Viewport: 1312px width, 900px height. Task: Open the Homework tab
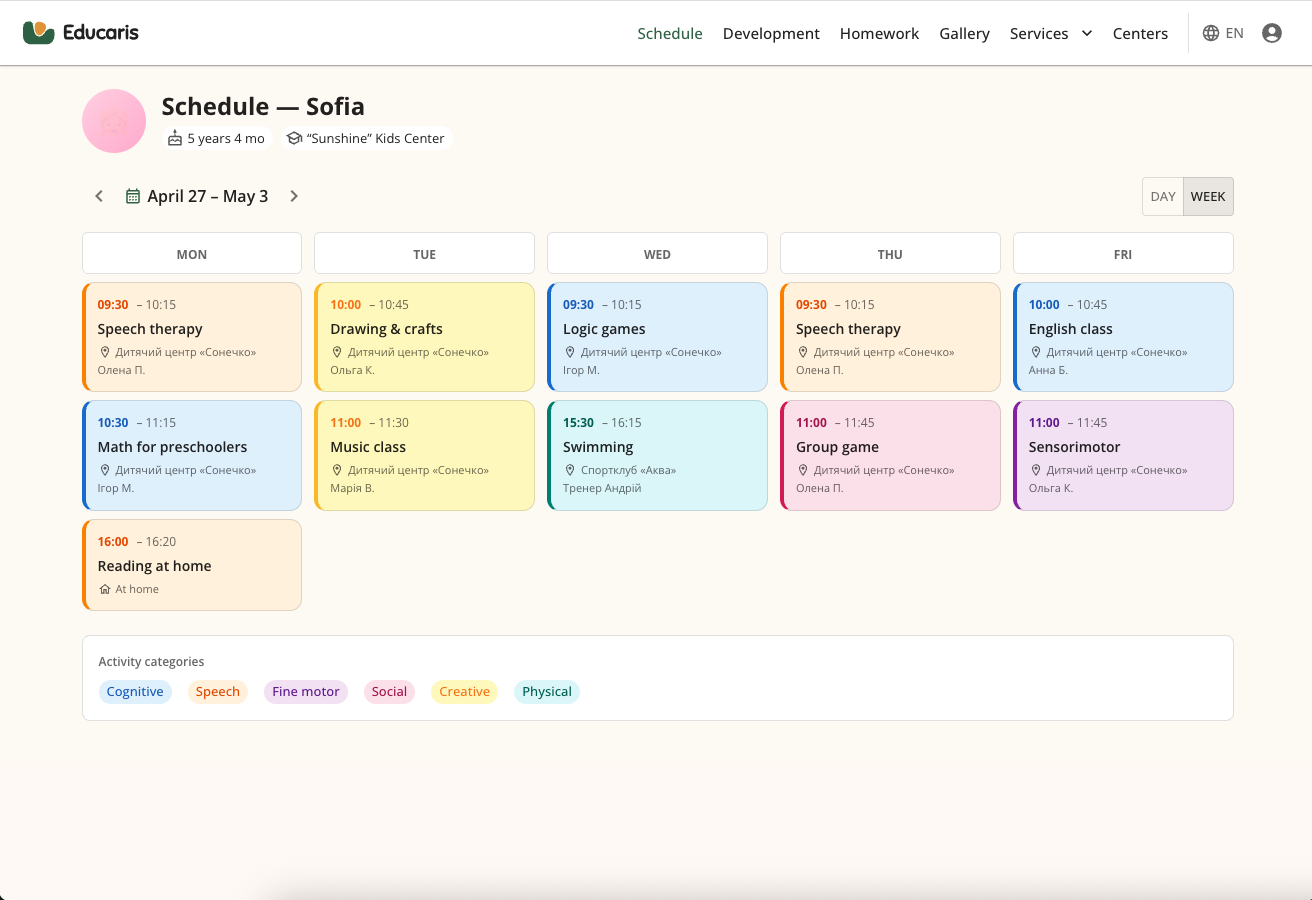click(879, 33)
